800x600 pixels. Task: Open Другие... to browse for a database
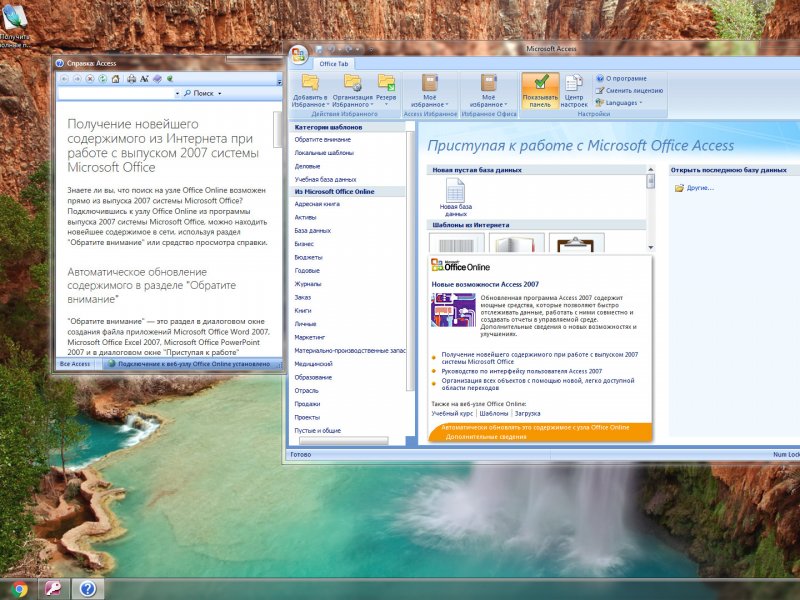click(694, 188)
